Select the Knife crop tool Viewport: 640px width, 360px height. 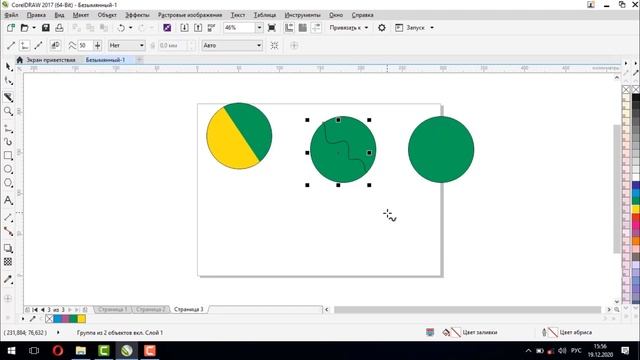click(x=9, y=97)
